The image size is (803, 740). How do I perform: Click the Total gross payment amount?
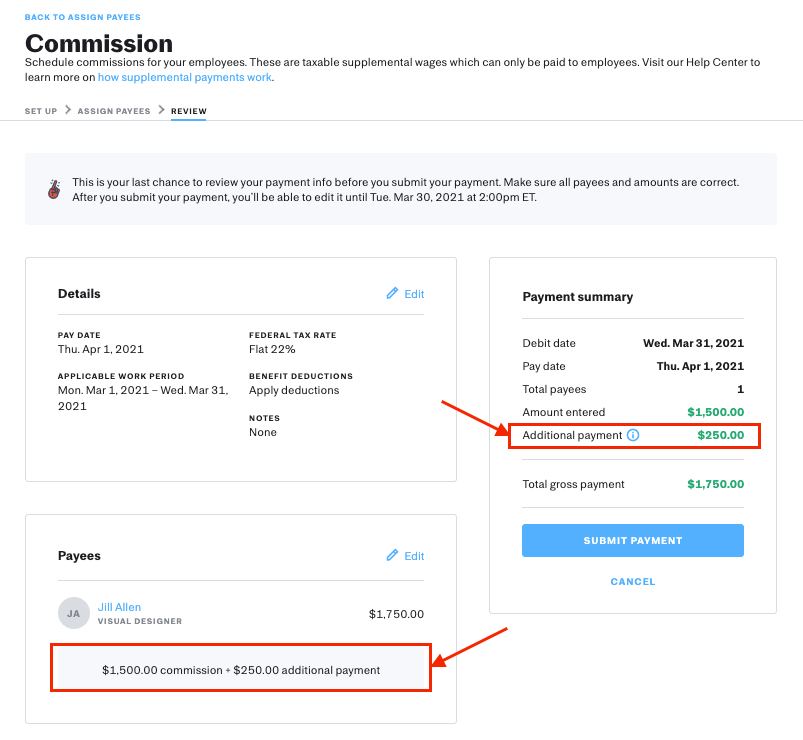(x=715, y=484)
